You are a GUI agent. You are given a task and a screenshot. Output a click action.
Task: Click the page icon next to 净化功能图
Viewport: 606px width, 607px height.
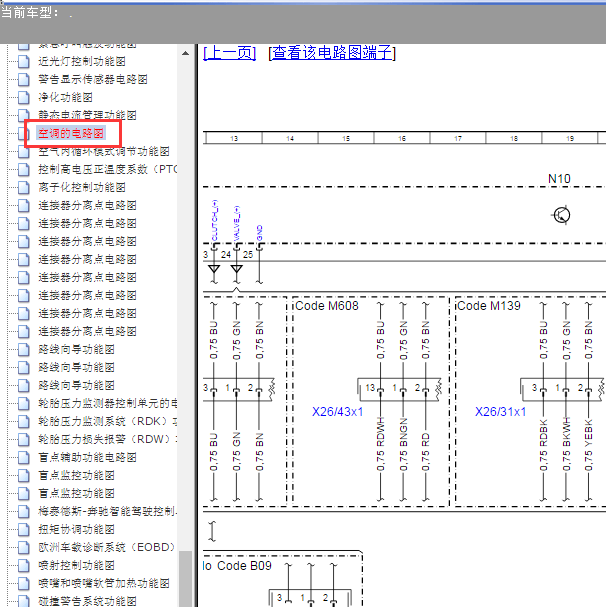coord(24,98)
